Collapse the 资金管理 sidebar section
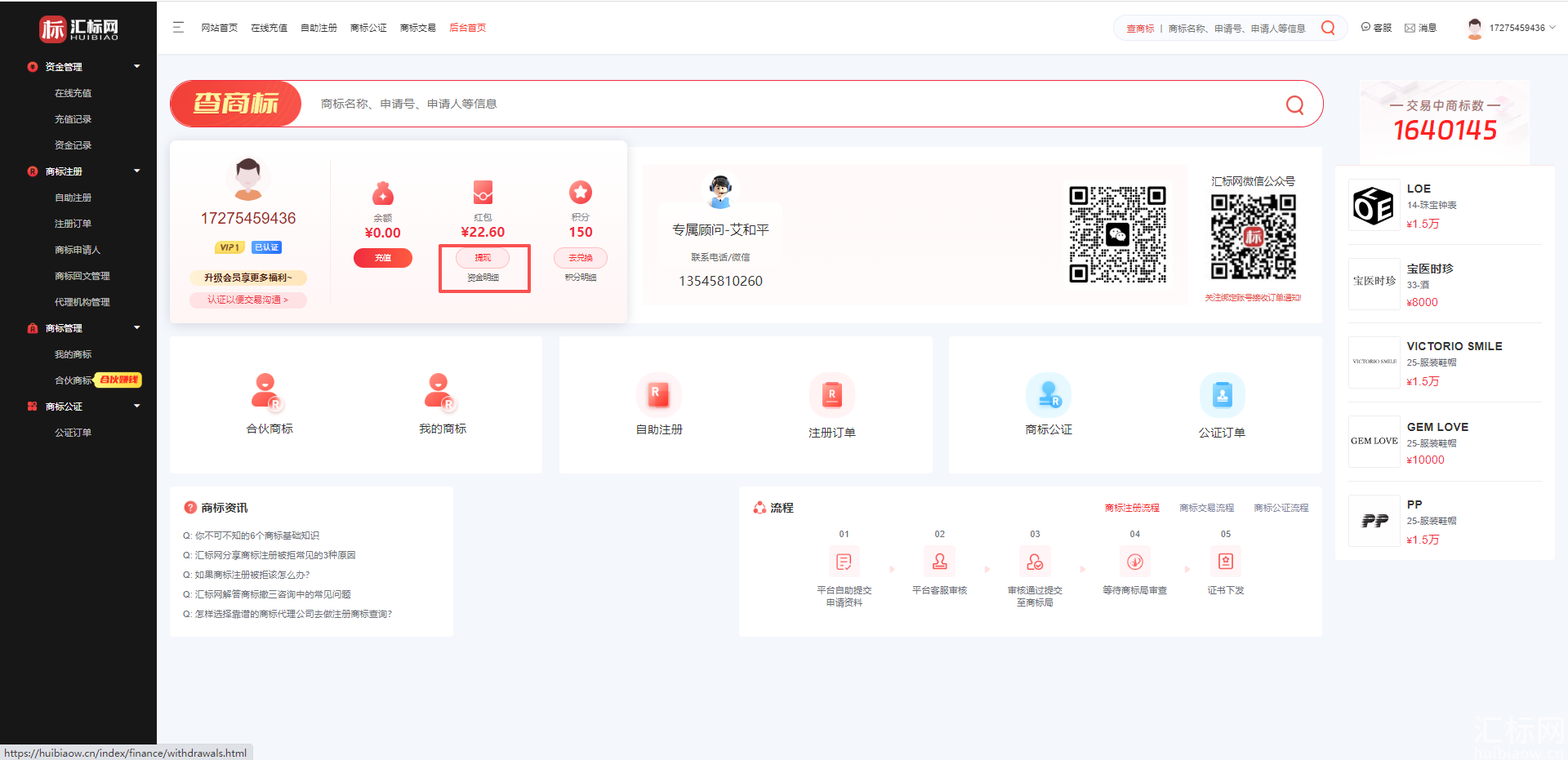The image size is (1568, 760). pos(136,66)
